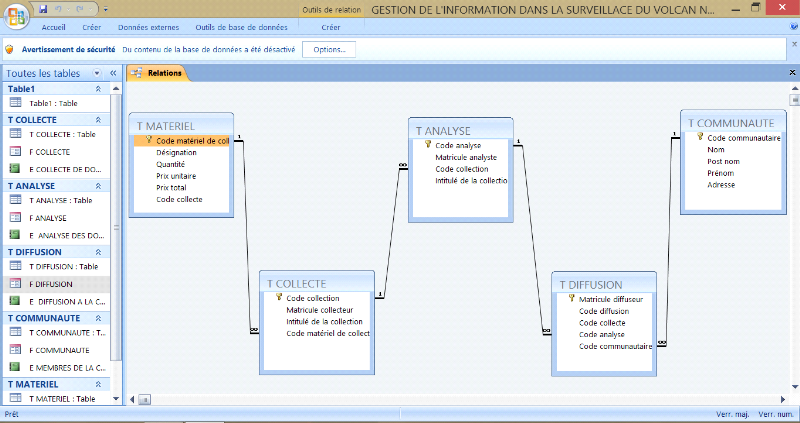Image resolution: width=800 pixels, height=423 pixels.
Task: Collapse the T COLLECTE group
Action: click(x=97, y=120)
